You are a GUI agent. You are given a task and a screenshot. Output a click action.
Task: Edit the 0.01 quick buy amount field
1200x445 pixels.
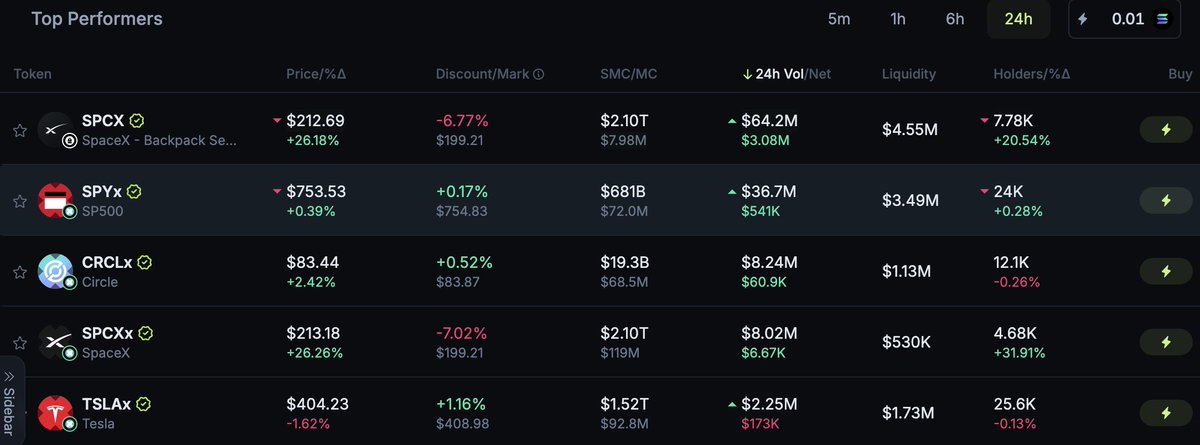click(1125, 19)
